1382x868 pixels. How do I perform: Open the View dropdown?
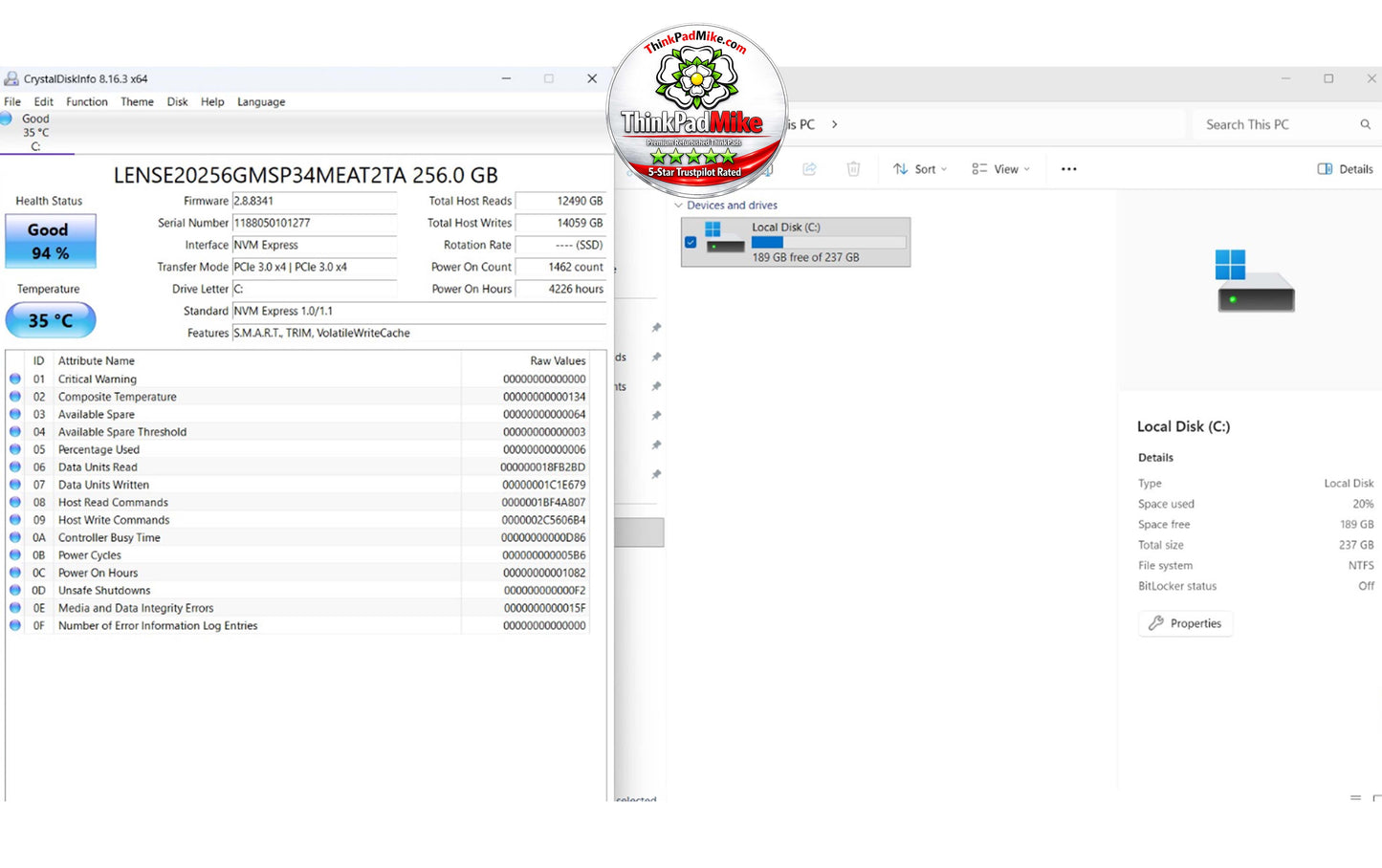1001,169
